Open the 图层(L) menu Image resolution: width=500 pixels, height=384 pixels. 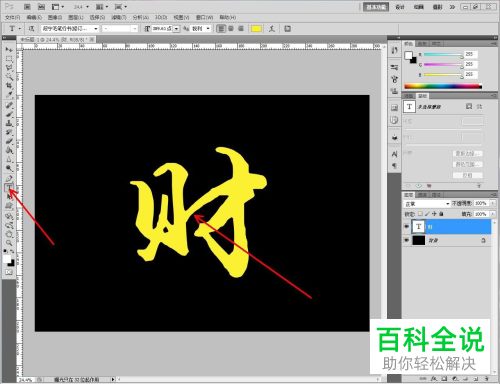click(x=76, y=17)
